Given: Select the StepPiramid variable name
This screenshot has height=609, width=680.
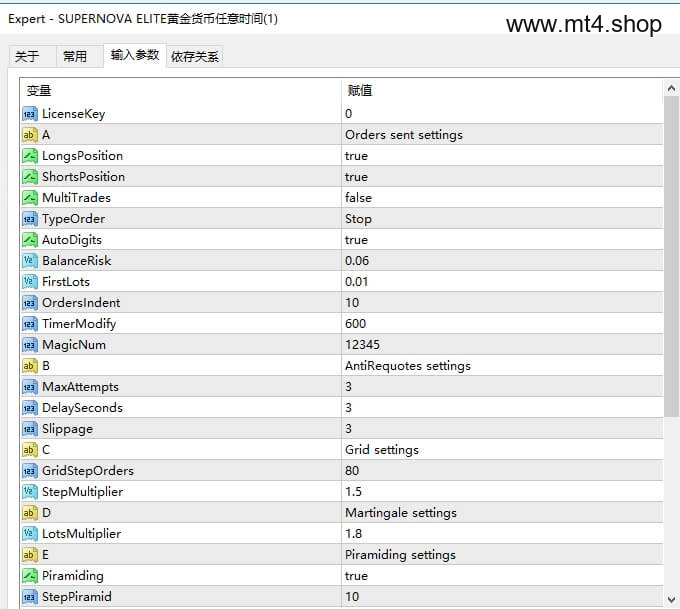Looking at the screenshot, I should coord(77,597).
